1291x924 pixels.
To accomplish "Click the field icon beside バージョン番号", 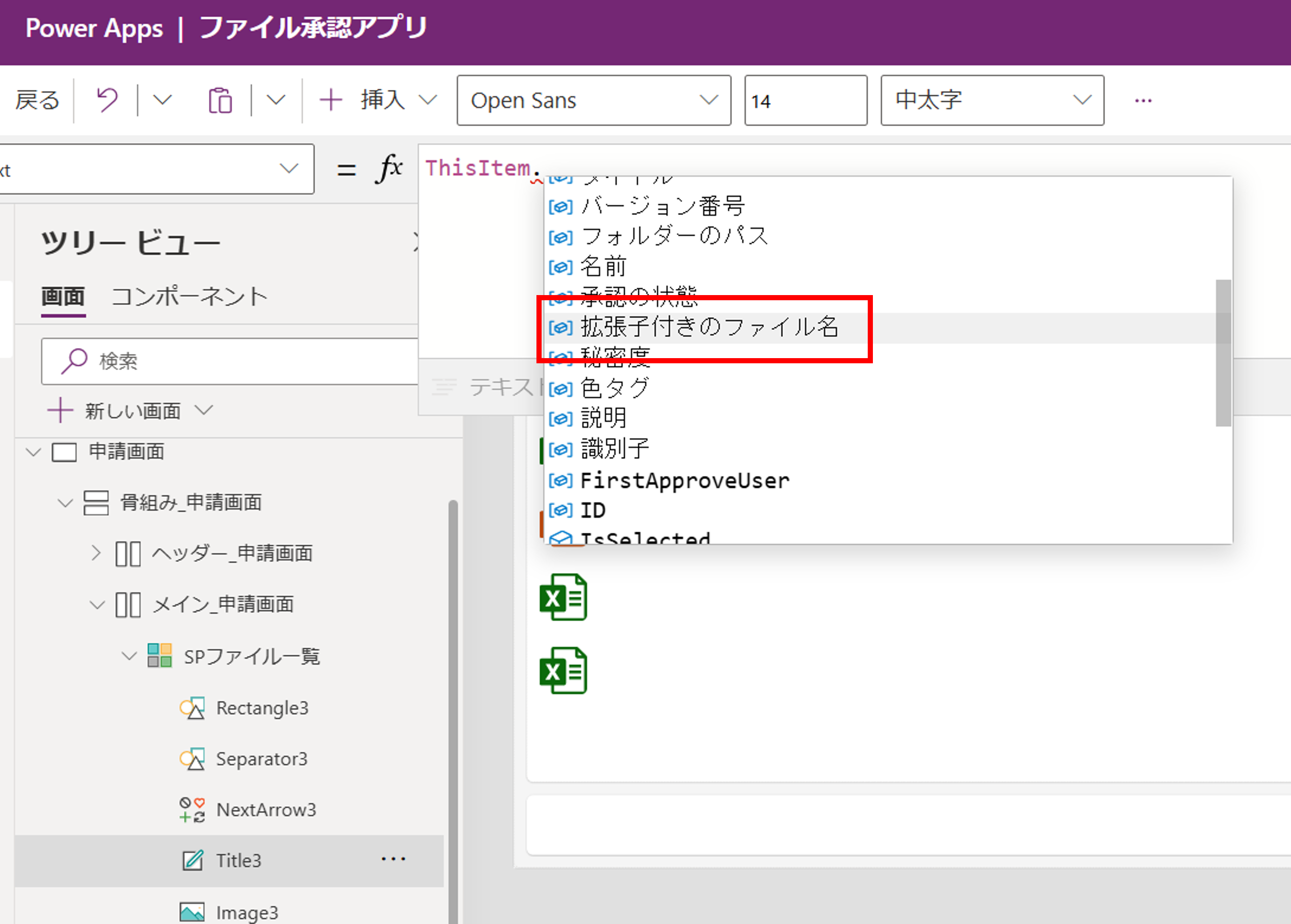I will point(560,207).
